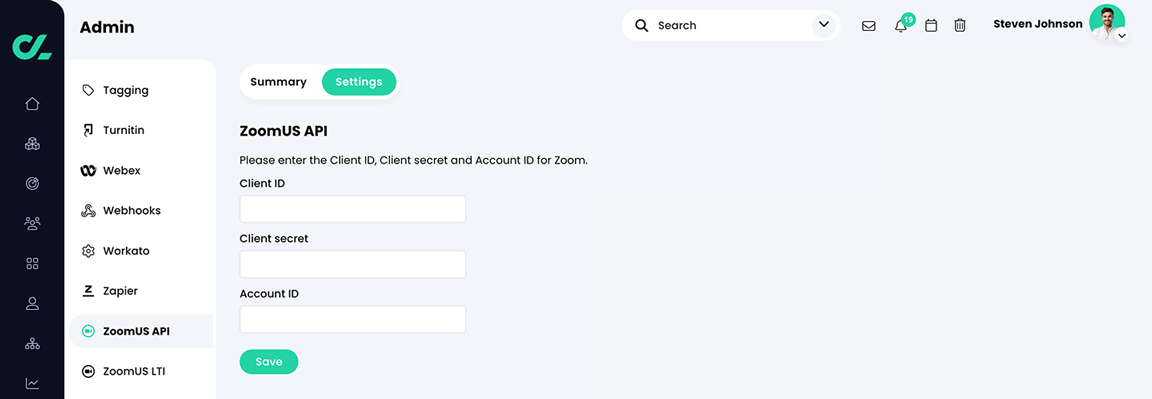
Task: Open the mail messages icon
Action: (868, 26)
